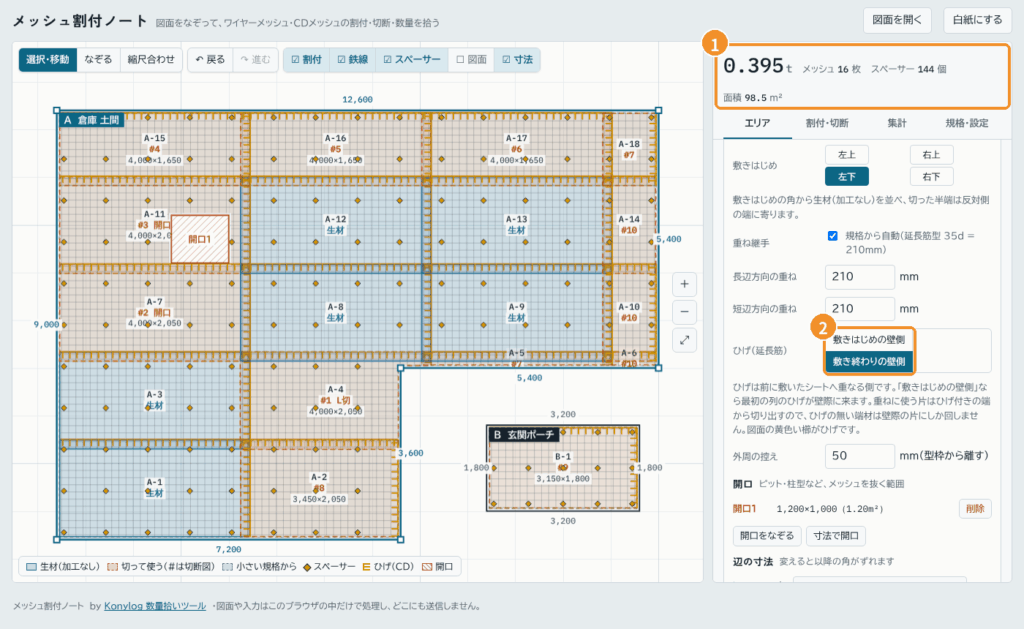The image size is (1024, 629).
Task: Click the 小さい規格から legend swatch
Action: point(227,567)
